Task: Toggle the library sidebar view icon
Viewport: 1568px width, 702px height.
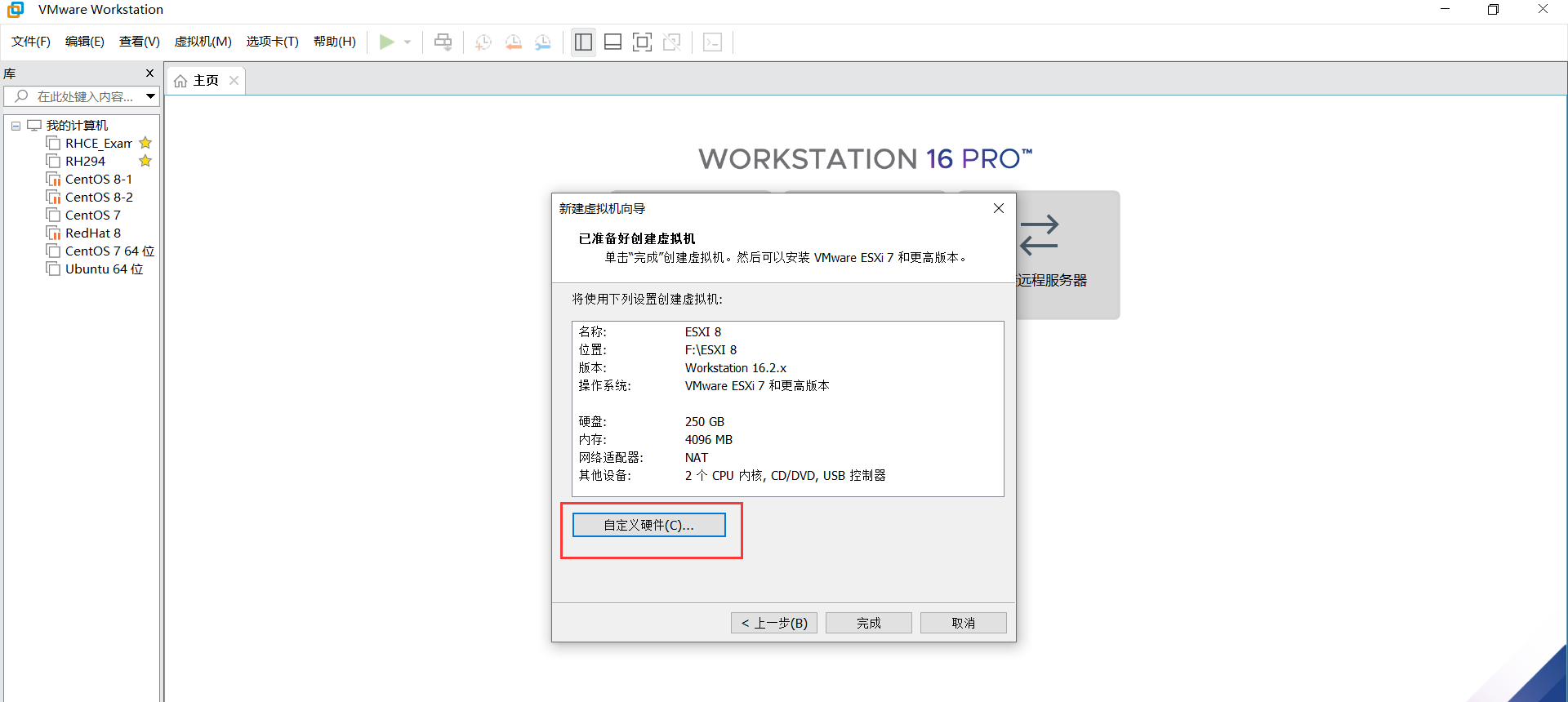Action: coord(583,42)
